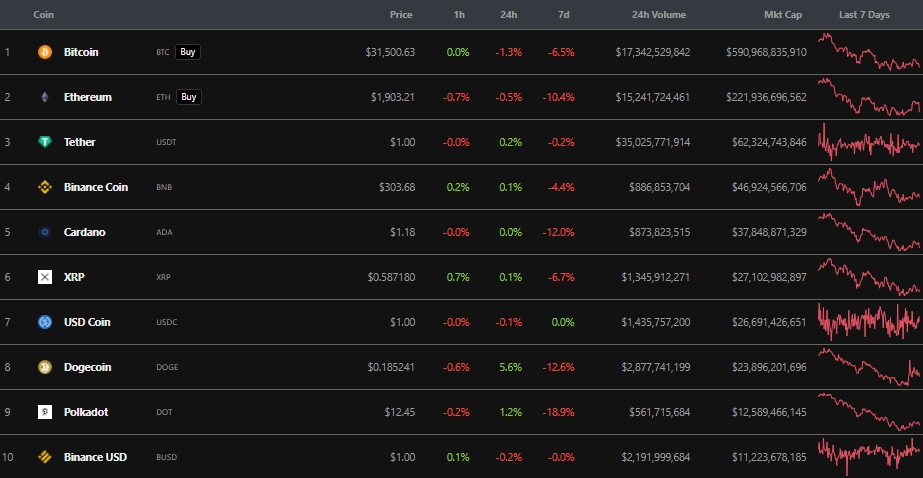The image size is (923, 478).
Task: View Tether's Last 7 Days sparkline chart
Action: [869, 142]
